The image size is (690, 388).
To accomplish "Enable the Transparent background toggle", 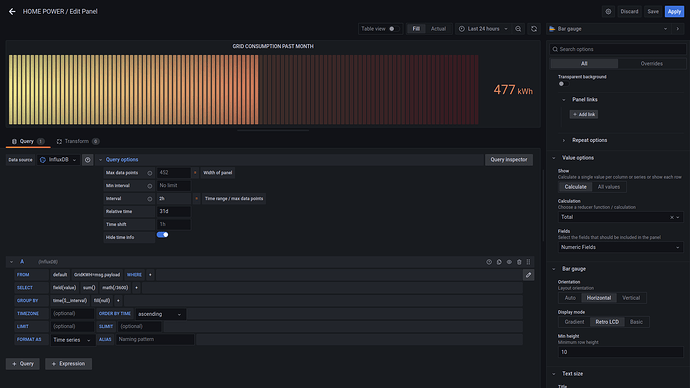I will point(563,84).
